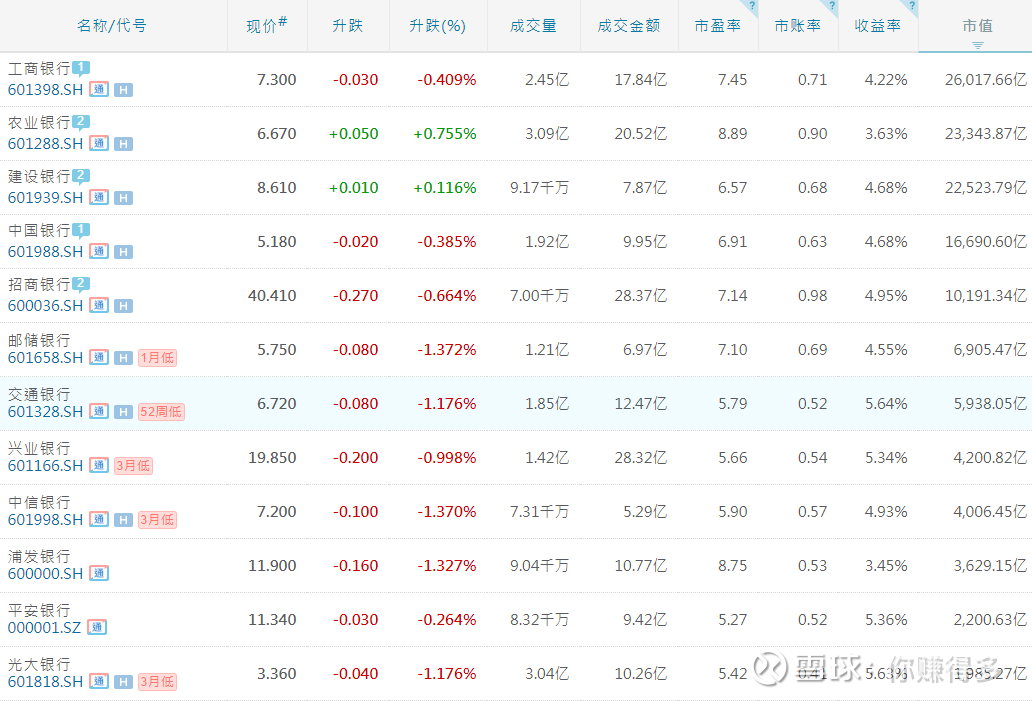Select the 浦发银行 table row price cell
The image size is (1032, 701).
[x=272, y=565]
